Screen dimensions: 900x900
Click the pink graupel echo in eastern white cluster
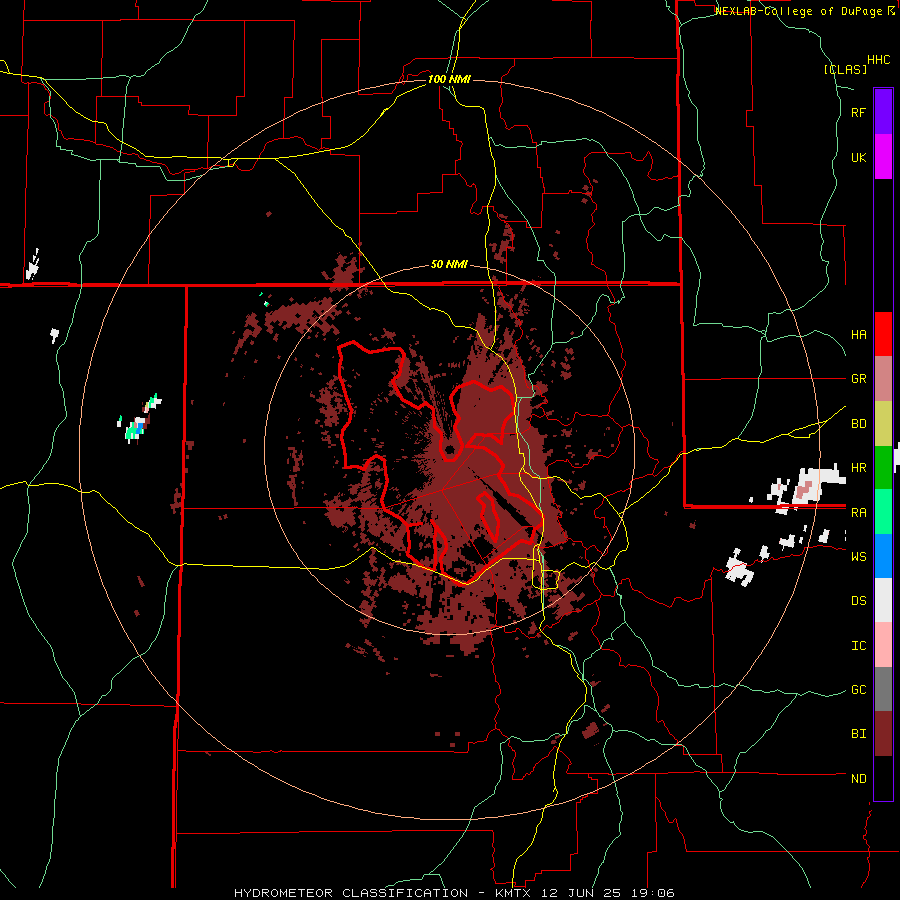click(804, 489)
